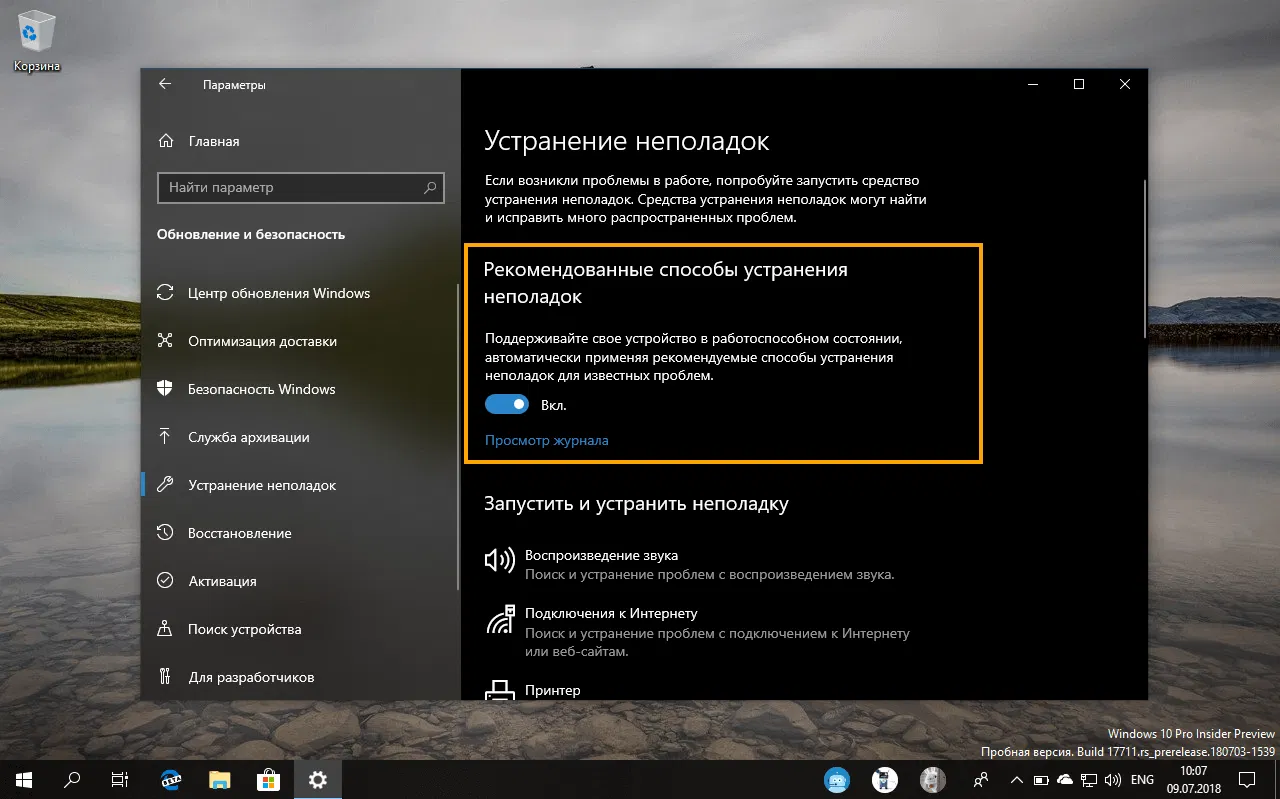The width and height of the screenshot is (1280, 799).
Task: Minimize the Параметры window
Action: pos(1032,84)
